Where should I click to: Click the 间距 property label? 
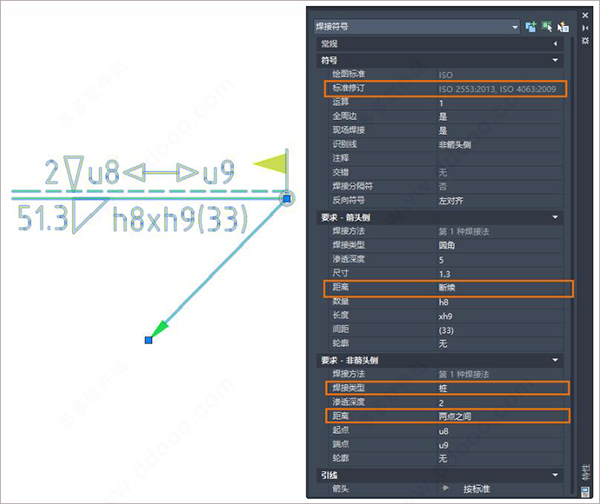(340, 329)
